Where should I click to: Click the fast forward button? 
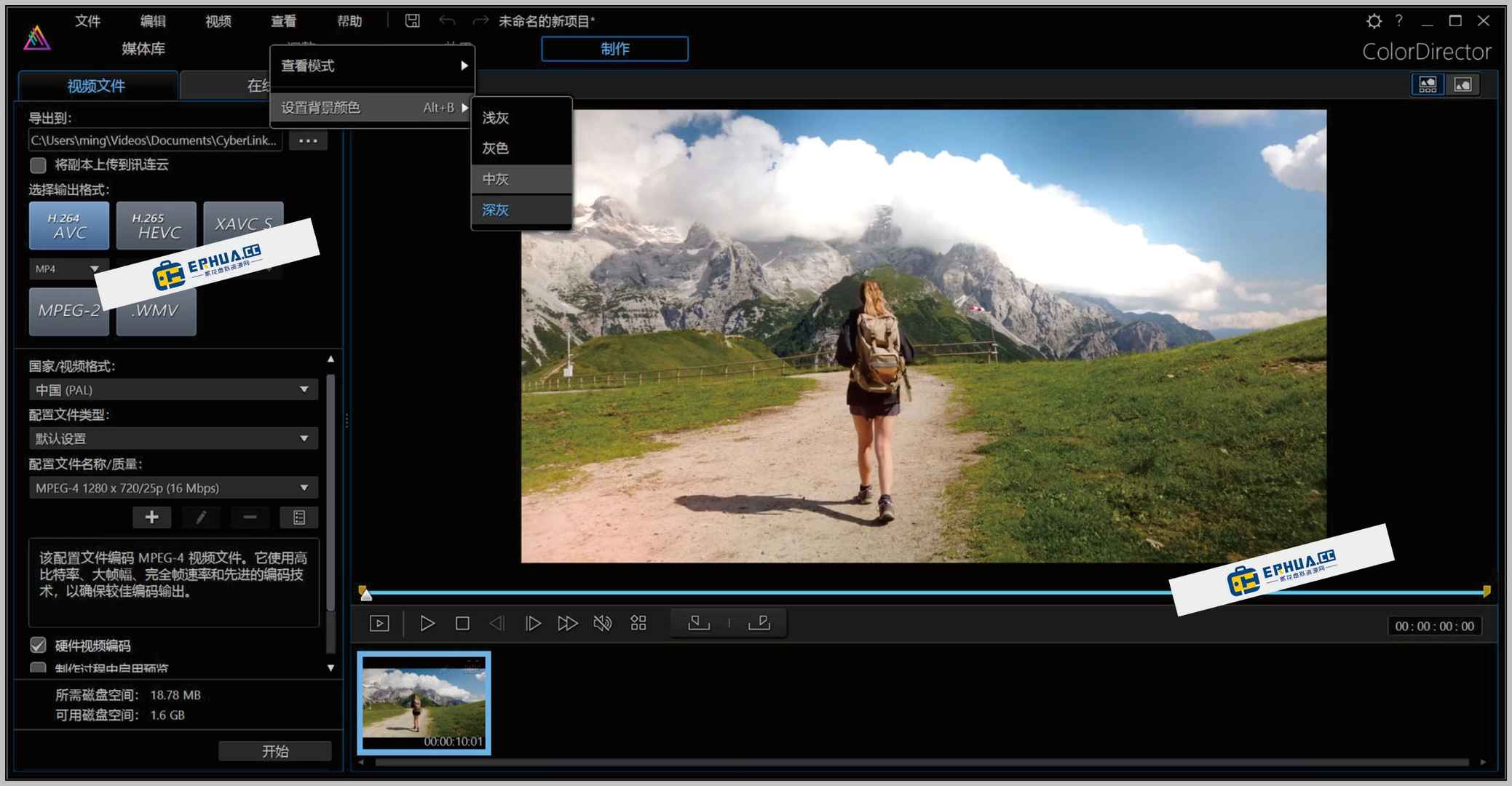tap(567, 624)
